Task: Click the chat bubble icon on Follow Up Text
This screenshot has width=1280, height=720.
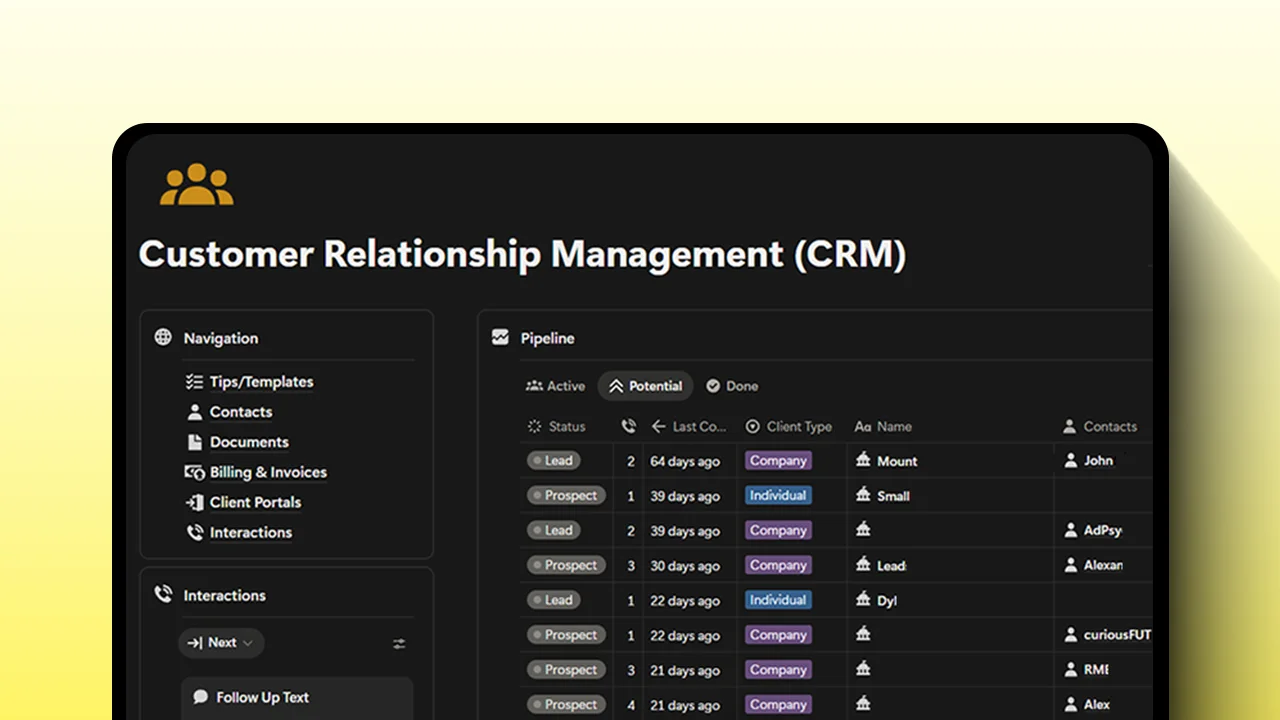Action: pyautogui.click(x=200, y=697)
